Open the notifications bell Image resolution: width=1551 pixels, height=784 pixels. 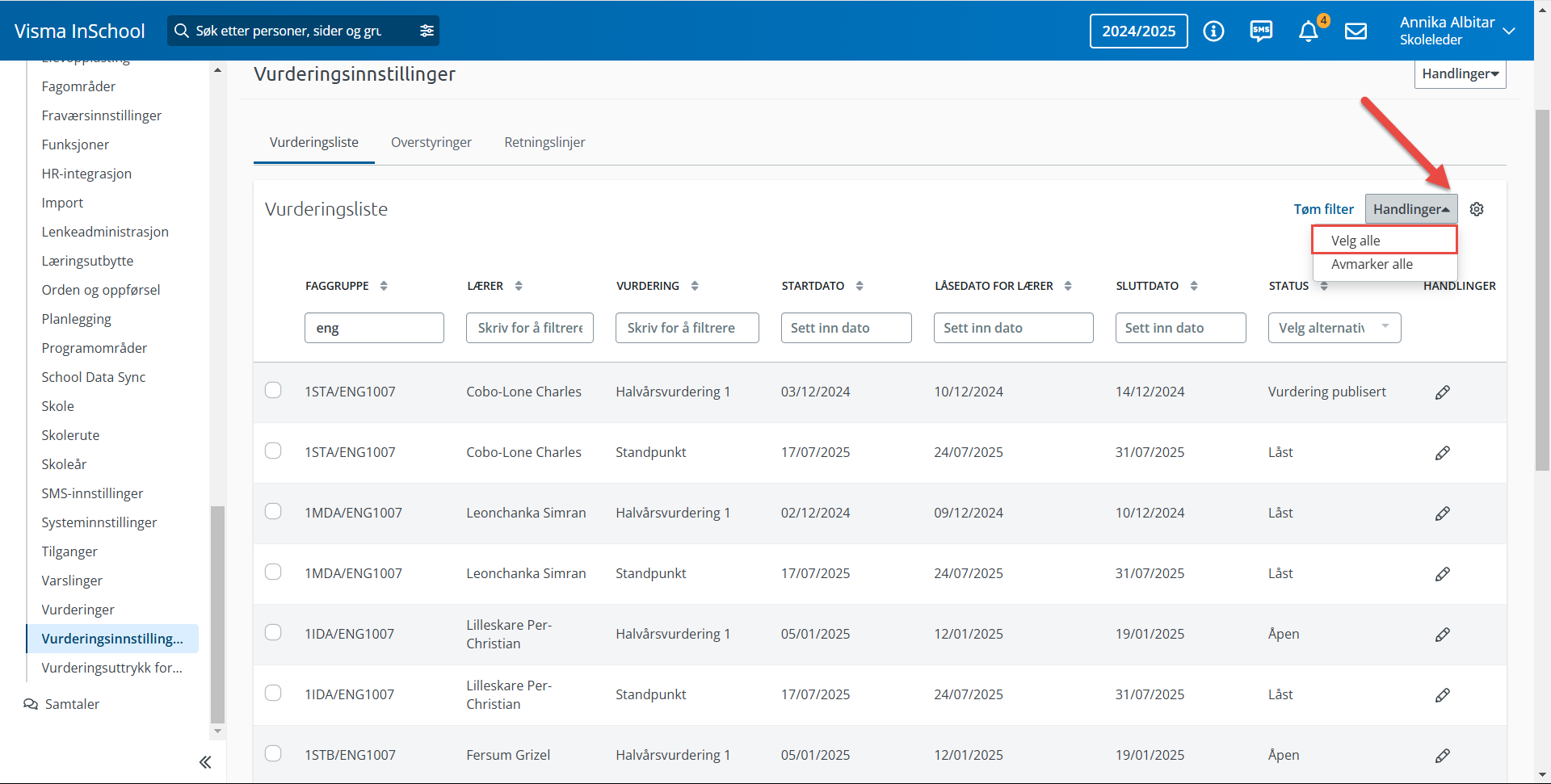click(x=1308, y=31)
